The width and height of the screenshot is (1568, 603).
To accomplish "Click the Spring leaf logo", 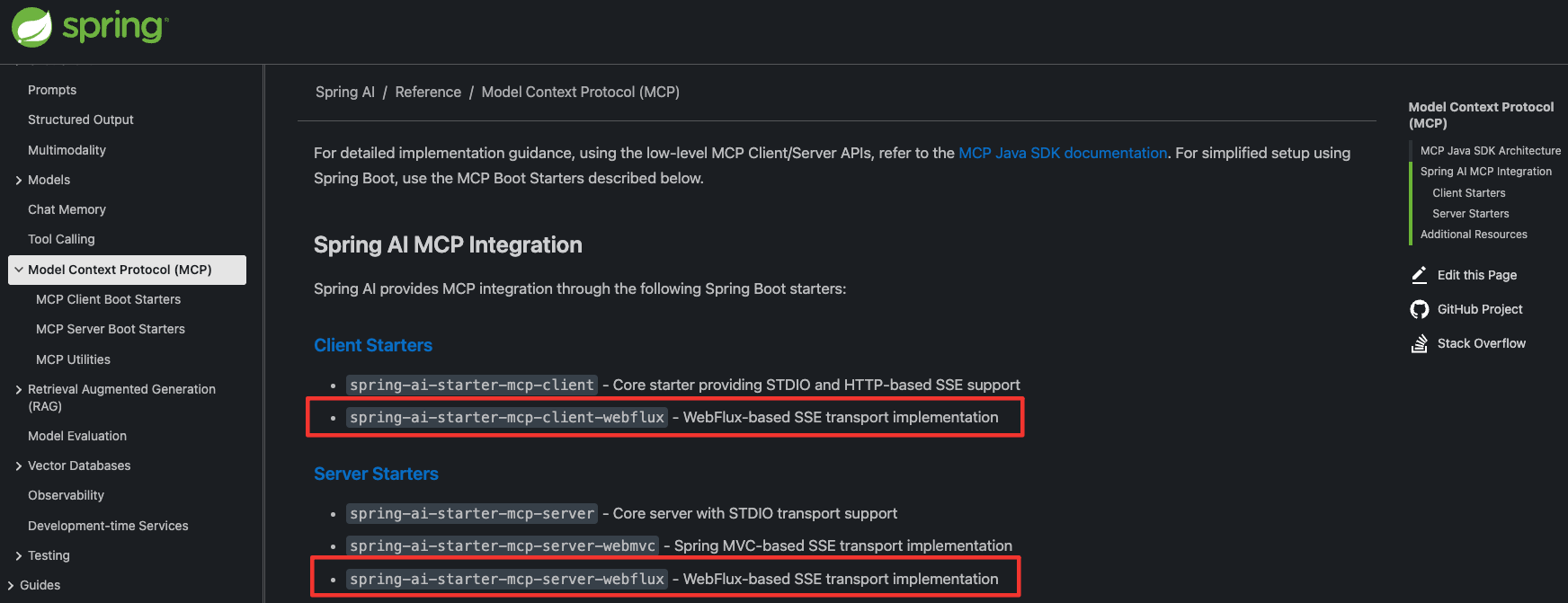I will (x=32, y=27).
